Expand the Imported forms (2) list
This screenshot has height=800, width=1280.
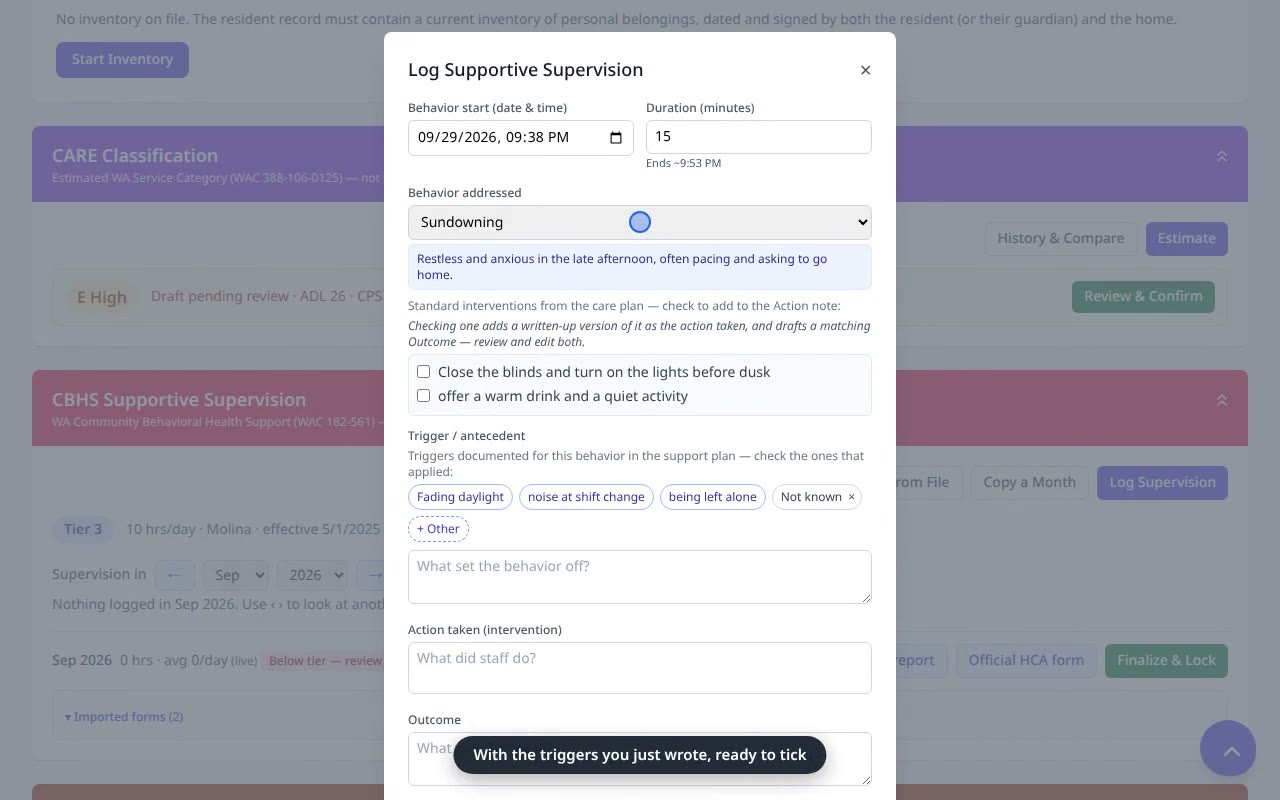click(x=124, y=717)
